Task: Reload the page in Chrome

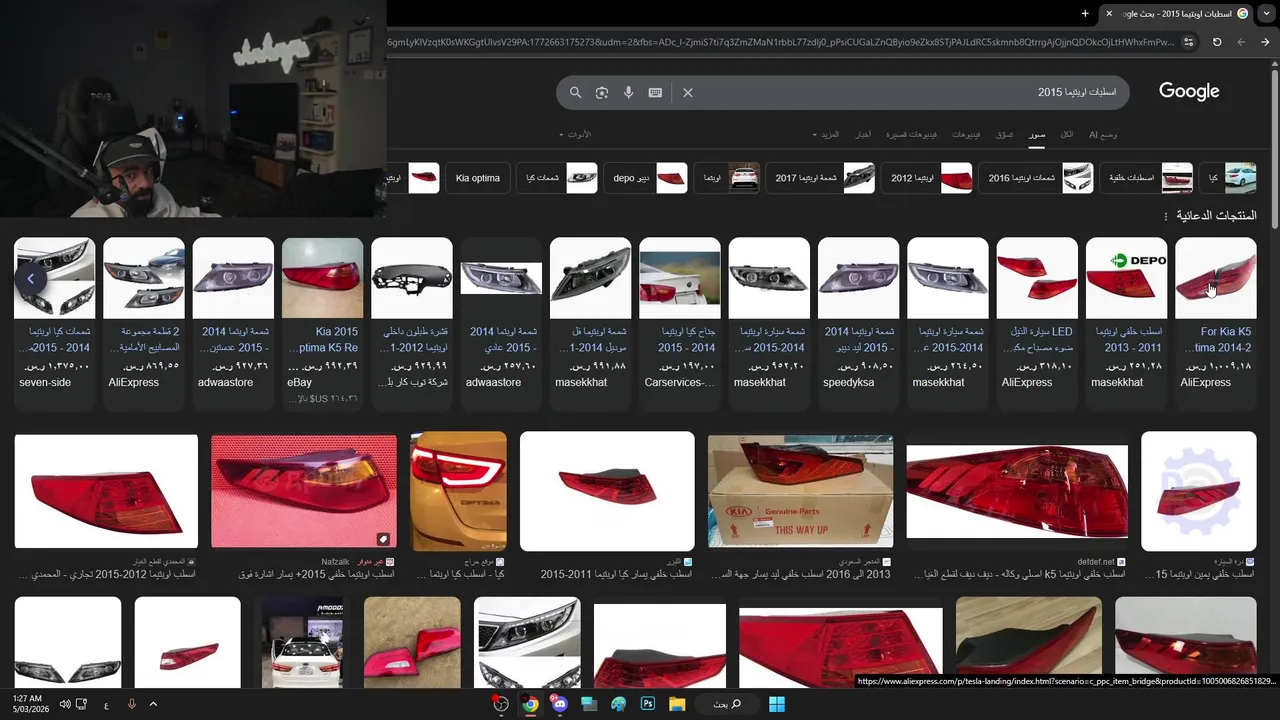Action: click(x=1217, y=42)
